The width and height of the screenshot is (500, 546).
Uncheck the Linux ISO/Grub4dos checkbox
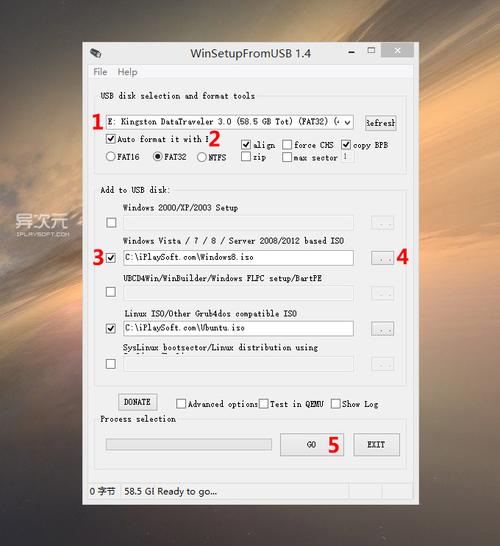[111, 328]
